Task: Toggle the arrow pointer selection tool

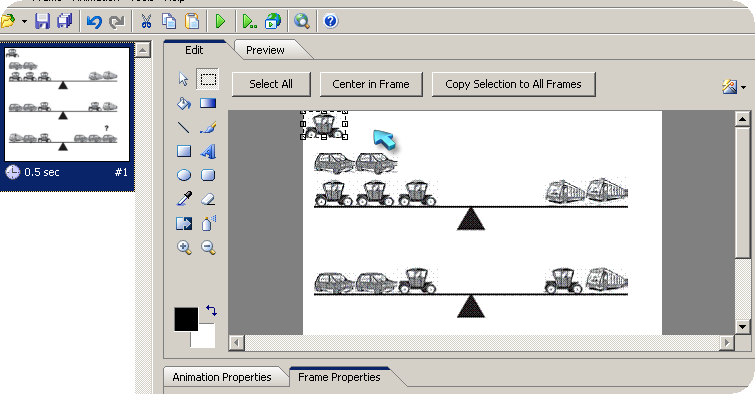Action: [x=183, y=79]
